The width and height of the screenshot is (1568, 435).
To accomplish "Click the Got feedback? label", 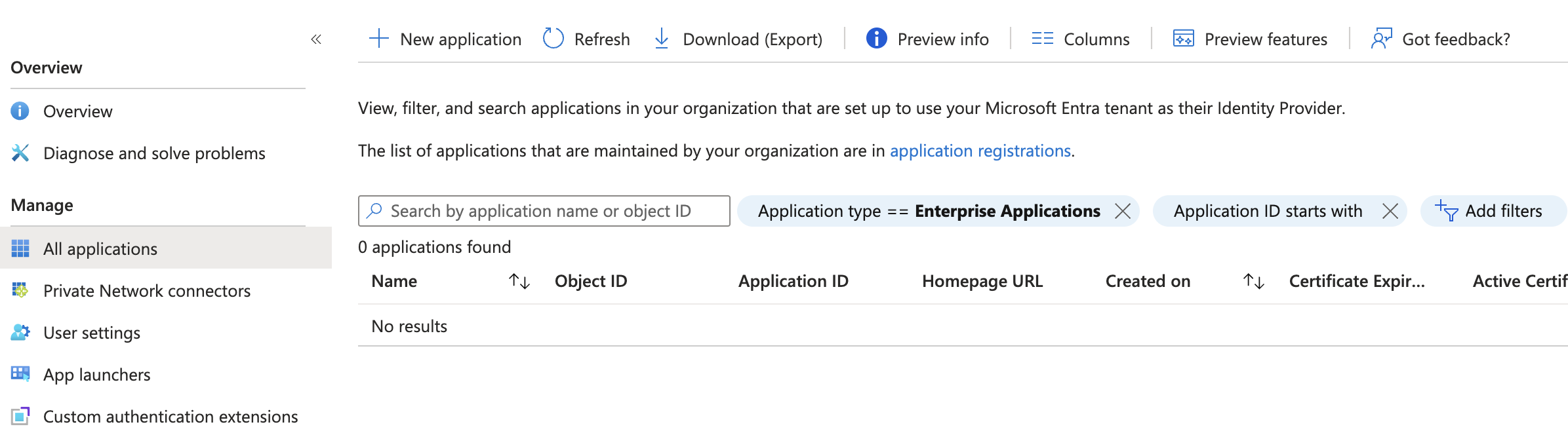I will click(x=1456, y=39).
